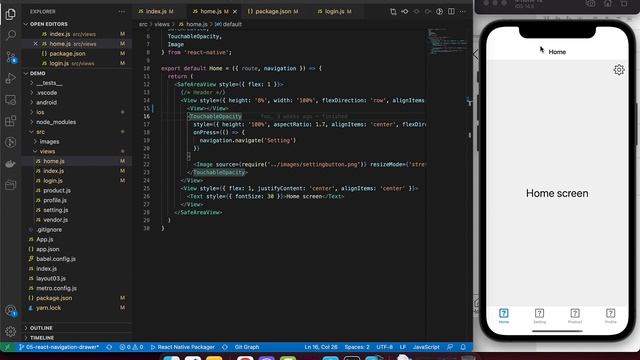Image resolution: width=640 pixels, height=360 pixels.
Task: Click the errors and warnings count
Action: (131, 347)
